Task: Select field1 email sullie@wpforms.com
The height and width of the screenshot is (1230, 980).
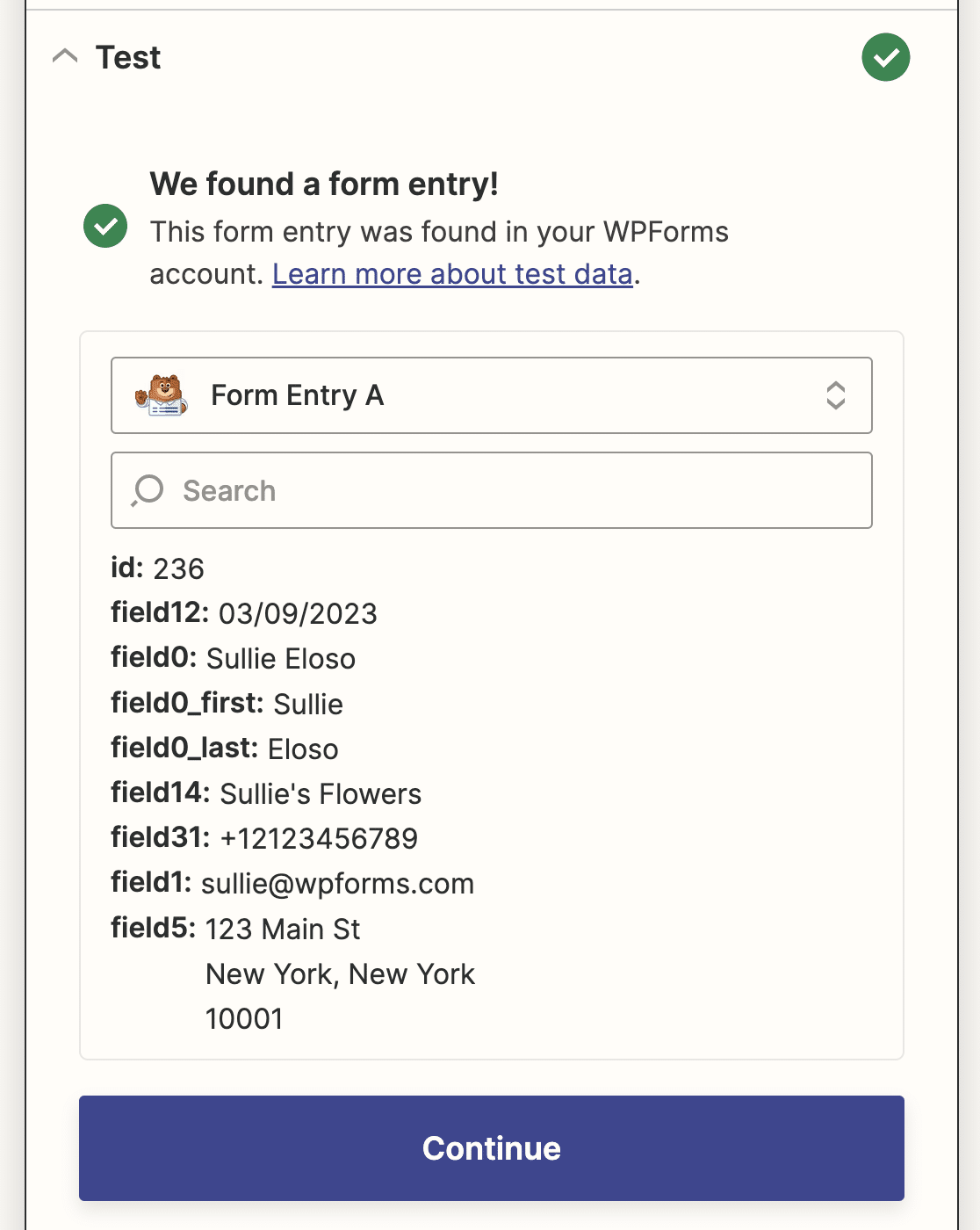Action: point(337,884)
